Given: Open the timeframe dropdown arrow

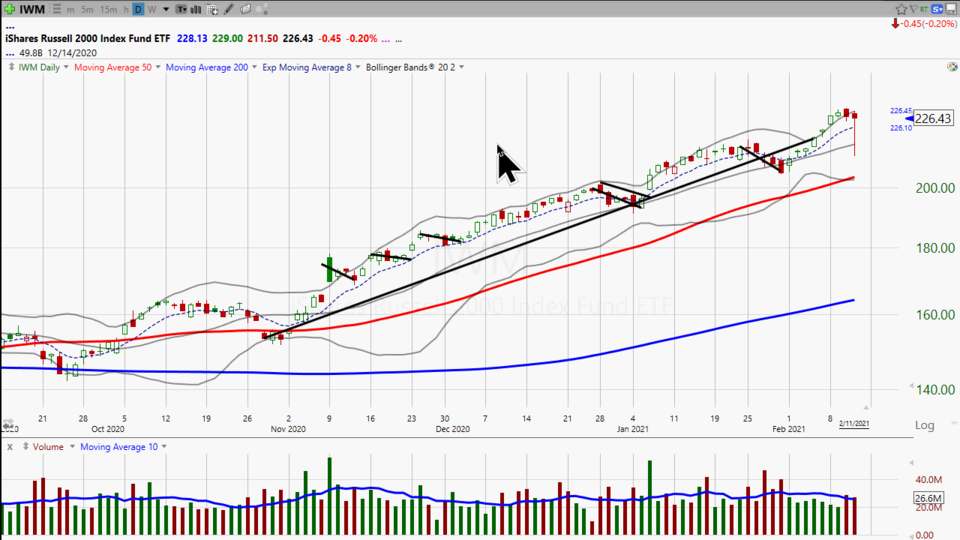Looking at the screenshot, I should [165, 9].
